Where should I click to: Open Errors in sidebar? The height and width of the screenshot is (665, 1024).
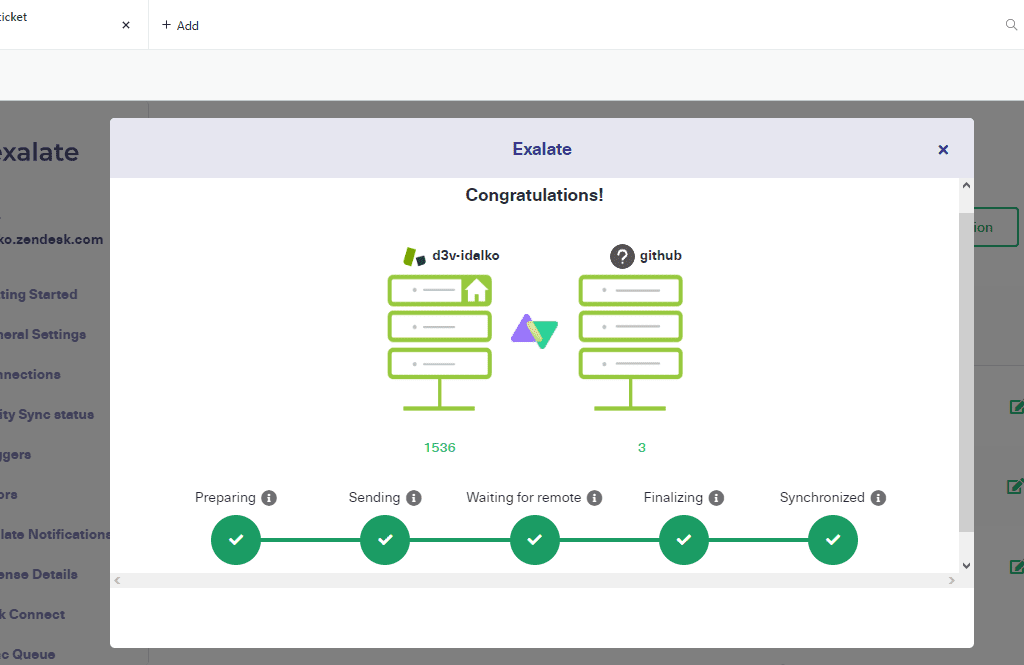(9, 495)
